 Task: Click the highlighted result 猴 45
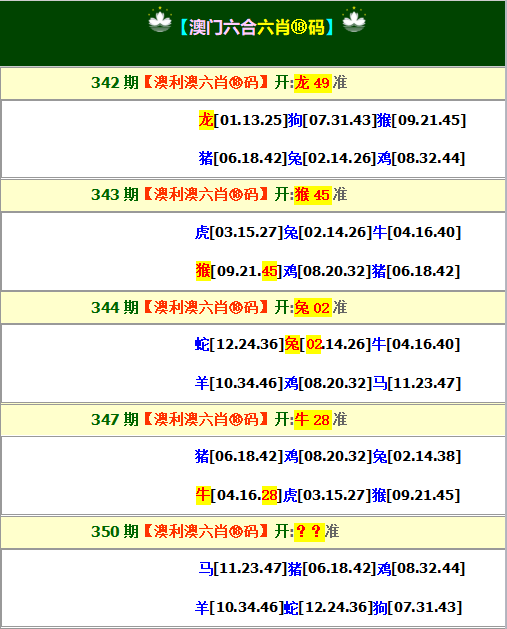pos(312,195)
